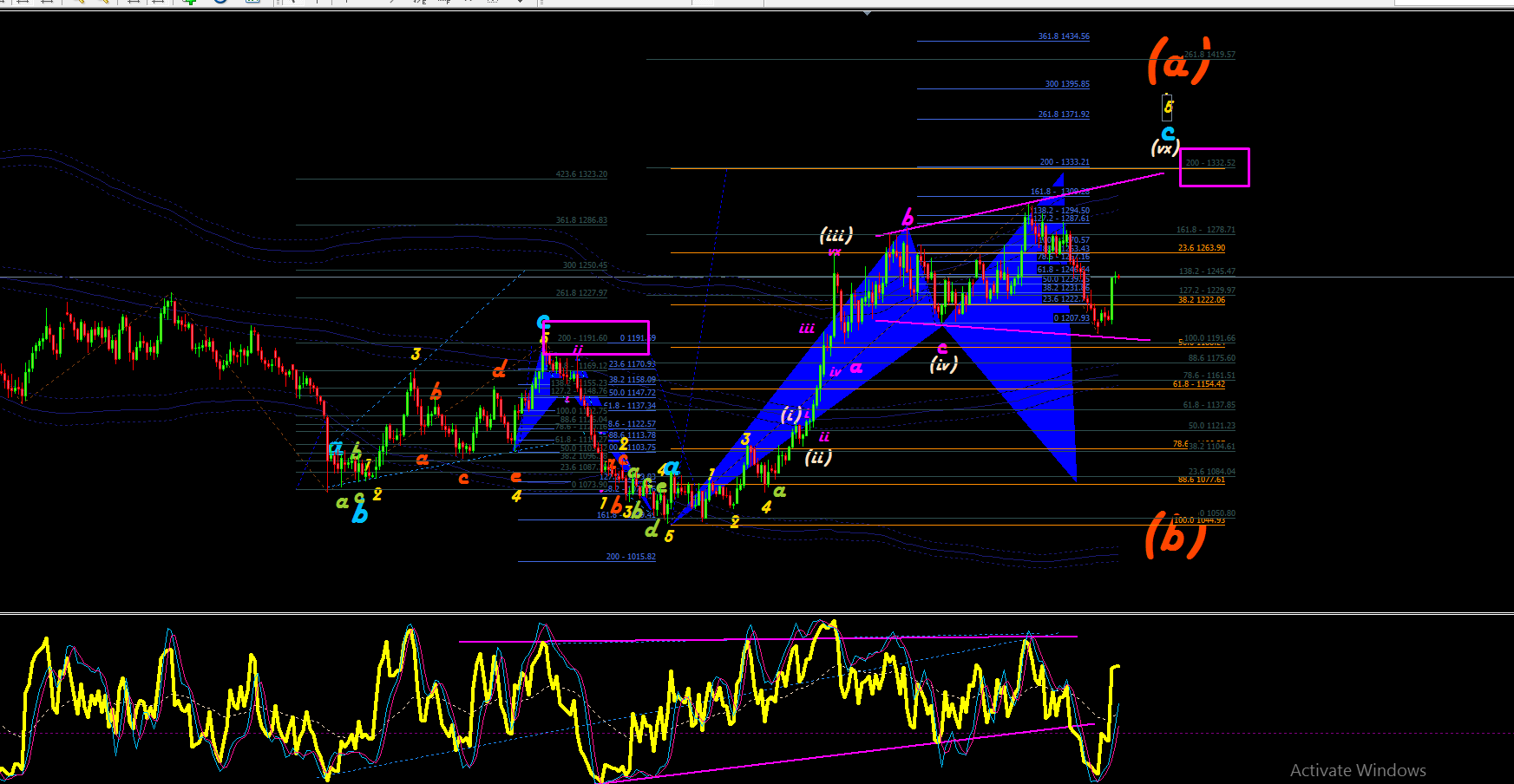Select the label 61.8 - 1137.85
This screenshot has height=784, width=1514.
1209,405
